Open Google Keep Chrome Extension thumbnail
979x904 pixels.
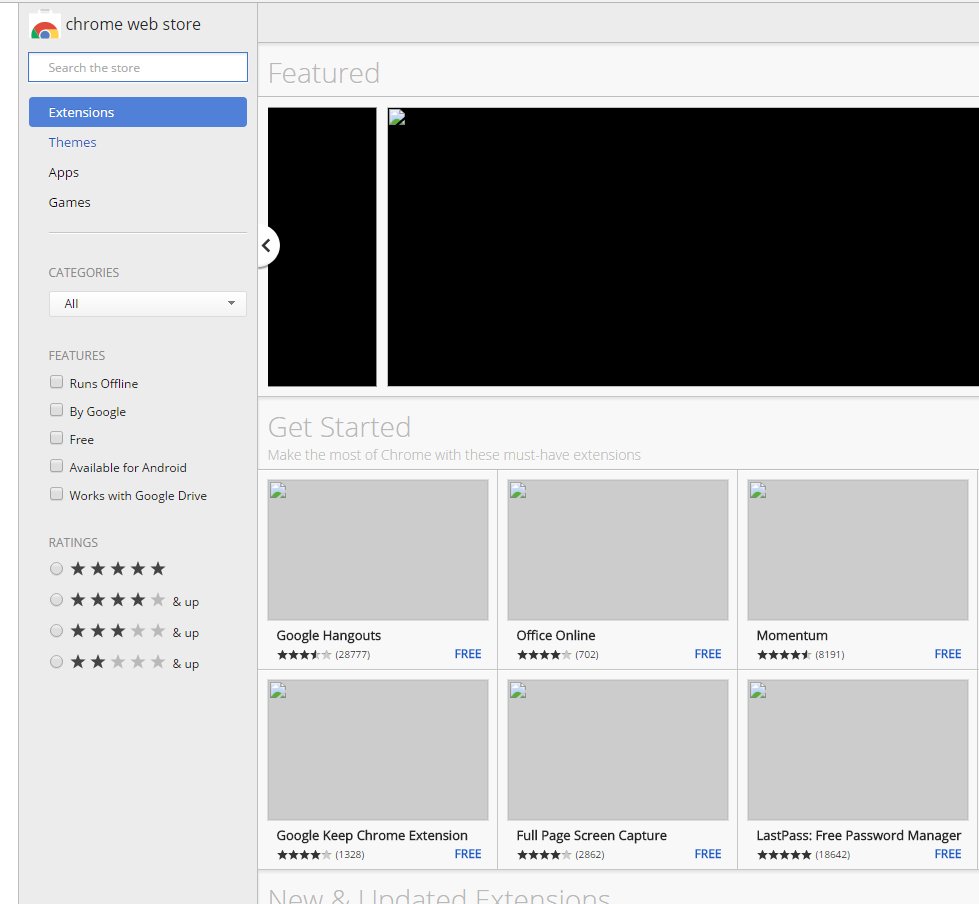[378, 750]
